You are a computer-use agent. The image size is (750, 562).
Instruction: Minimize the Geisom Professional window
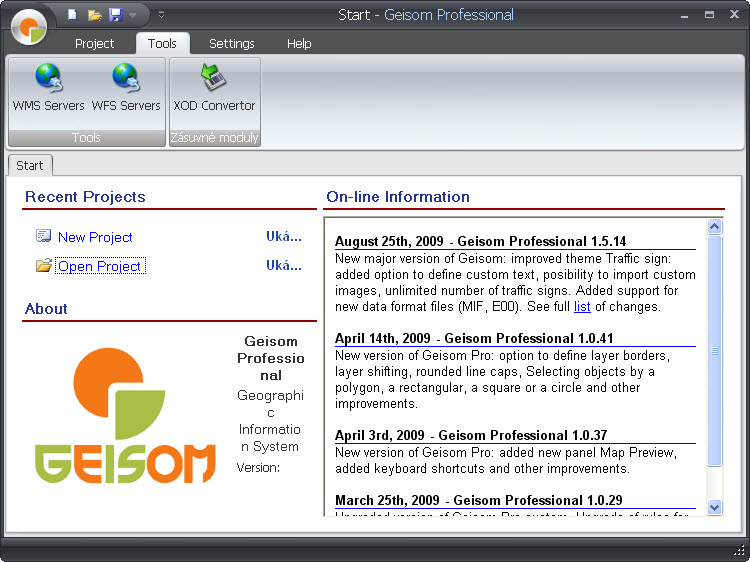[x=684, y=15]
